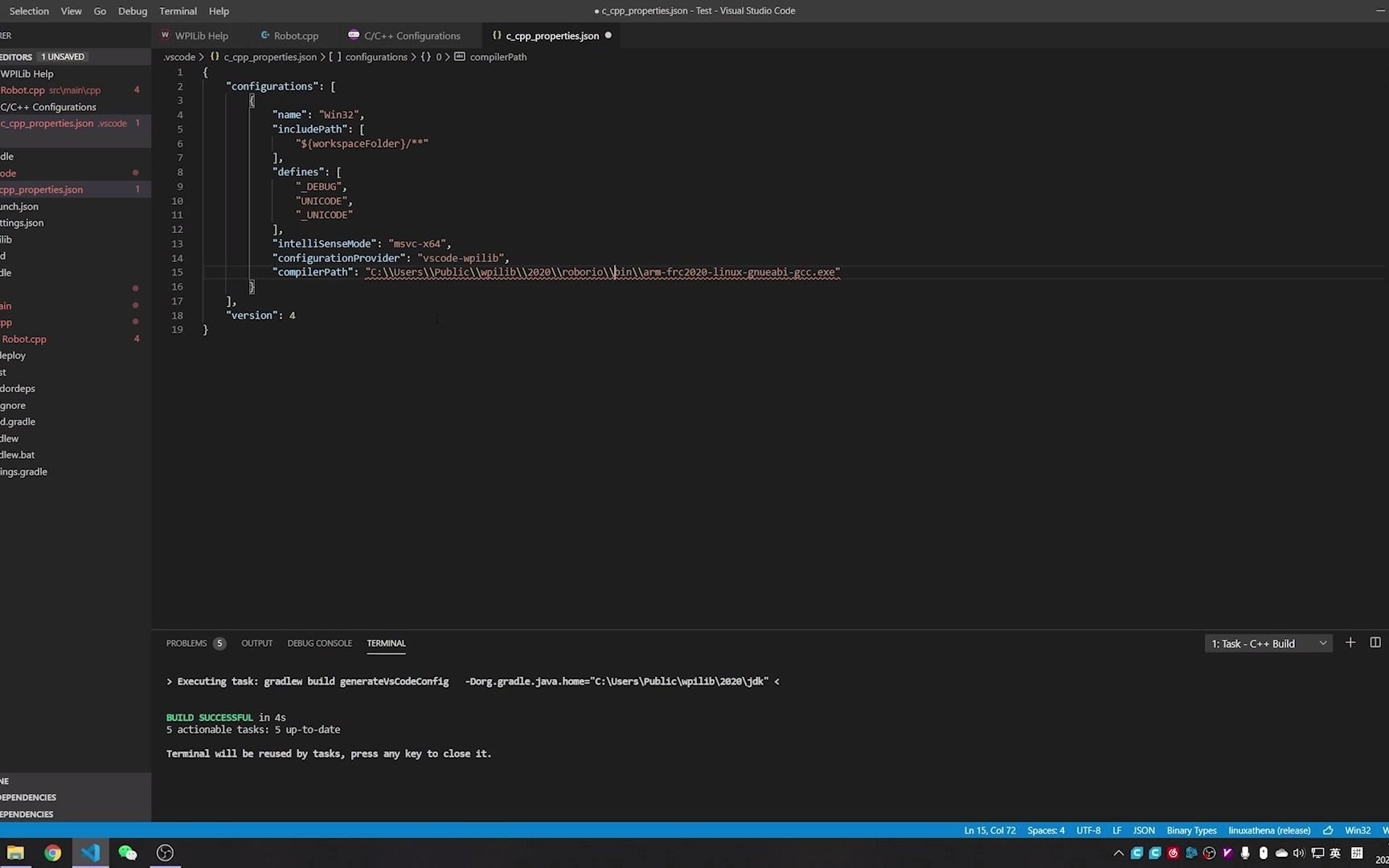Open File Explorer from the taskbar
This screenshot has height=868, width=1389.
[15, 853]
